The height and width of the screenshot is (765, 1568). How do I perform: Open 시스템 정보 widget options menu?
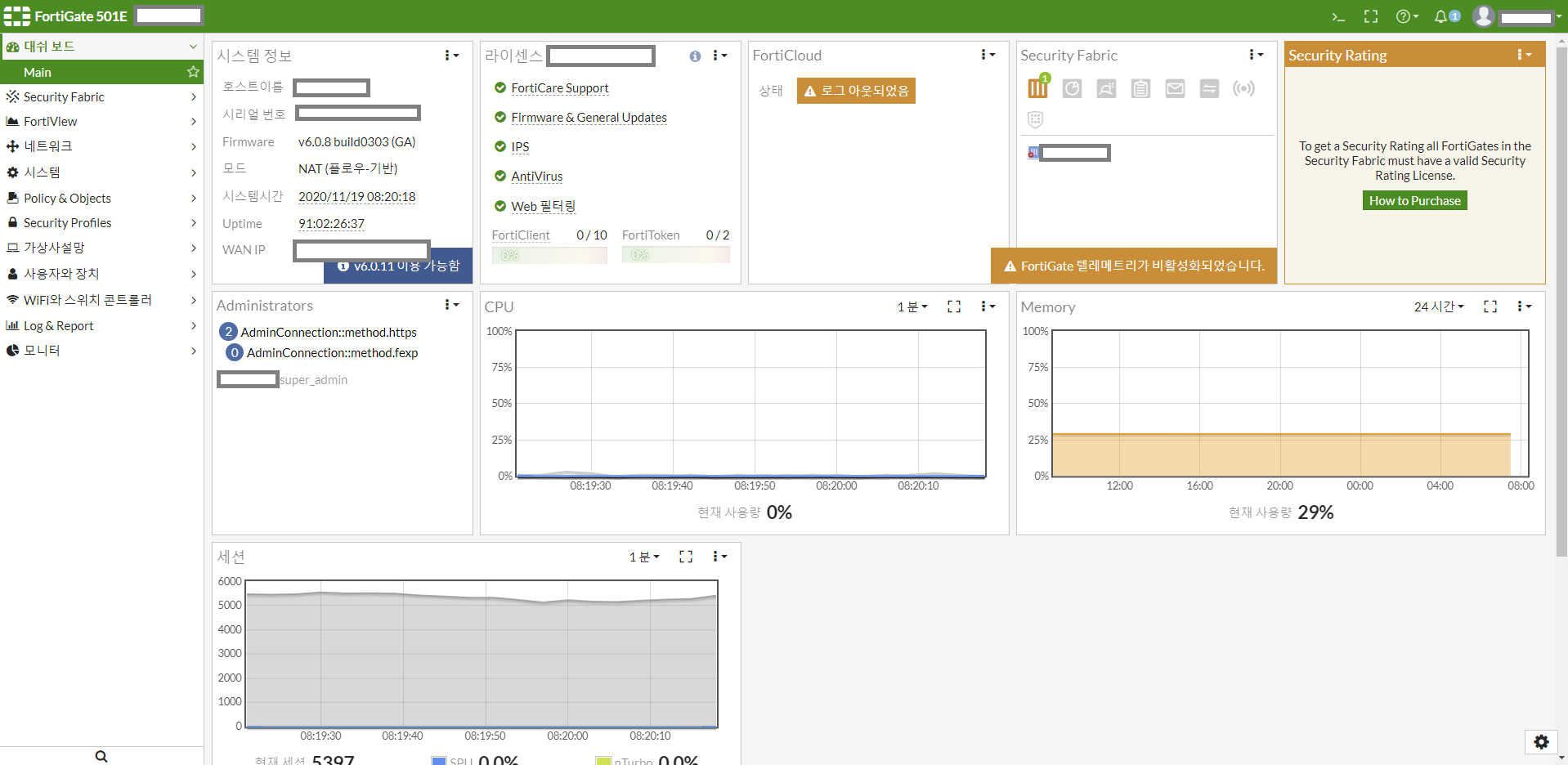click(x=451, y=56)
